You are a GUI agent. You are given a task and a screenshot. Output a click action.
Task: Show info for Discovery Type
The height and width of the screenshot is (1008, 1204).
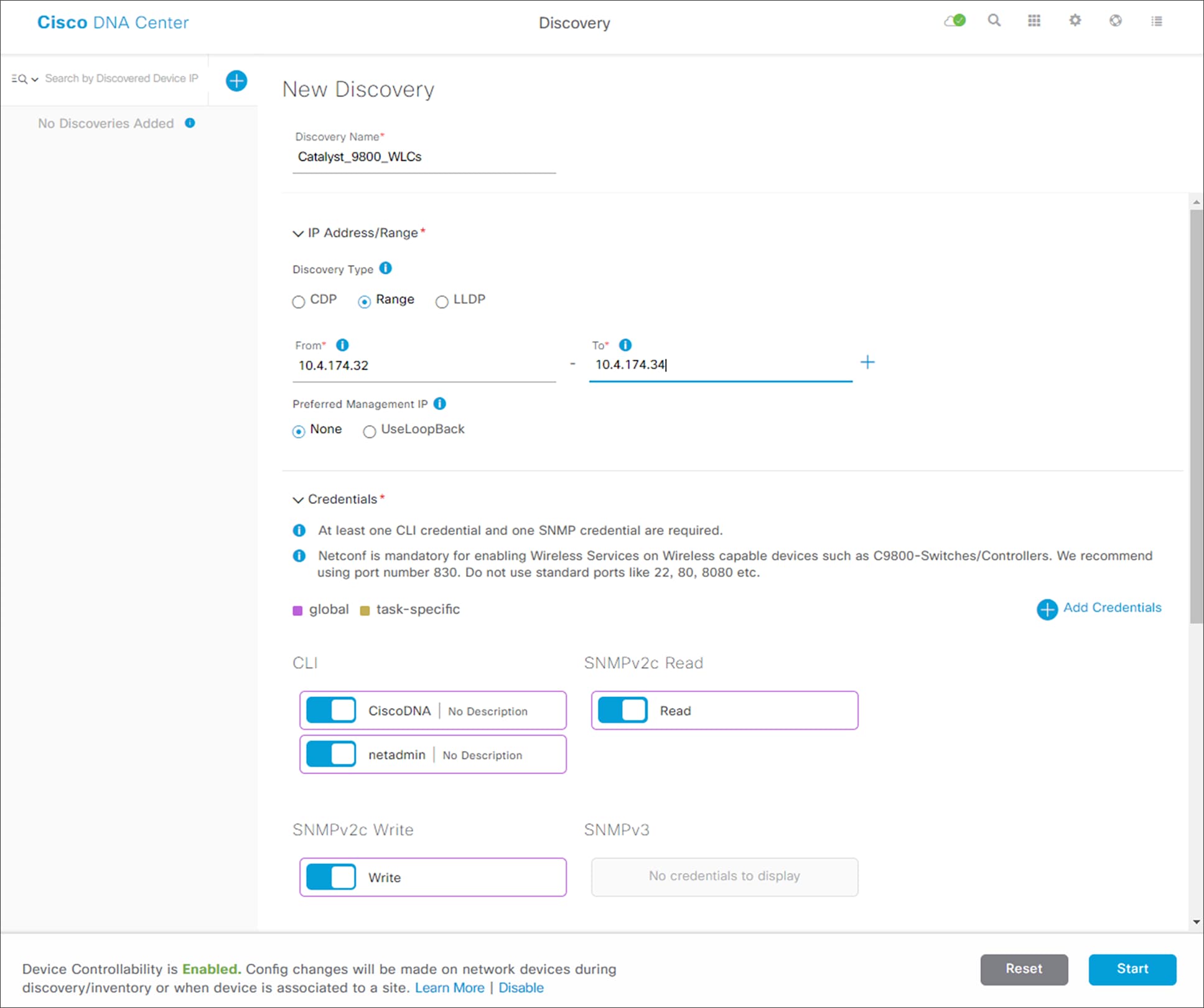point(386,268)
